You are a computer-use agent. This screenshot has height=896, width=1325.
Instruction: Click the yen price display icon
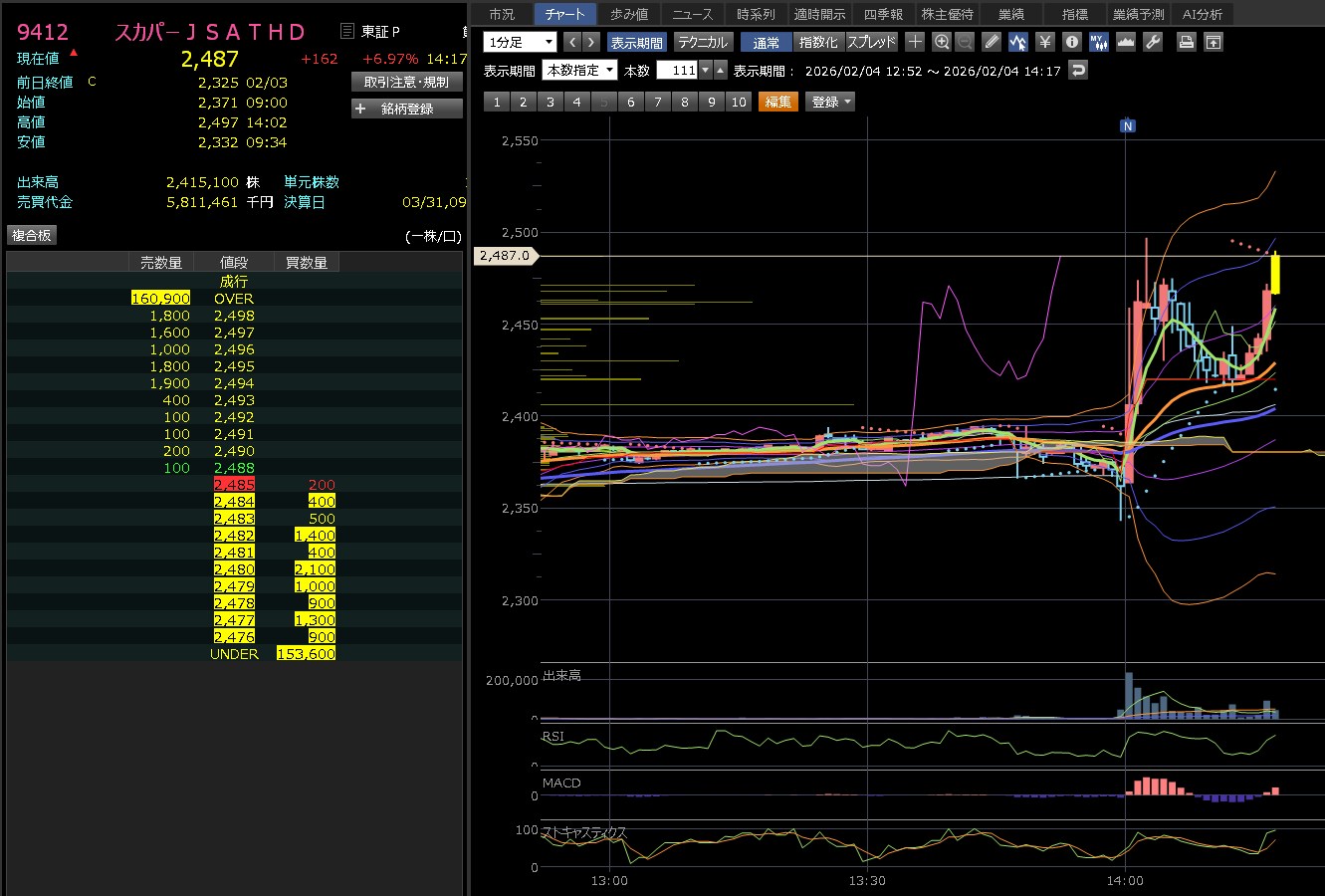tap(1044, 42)
